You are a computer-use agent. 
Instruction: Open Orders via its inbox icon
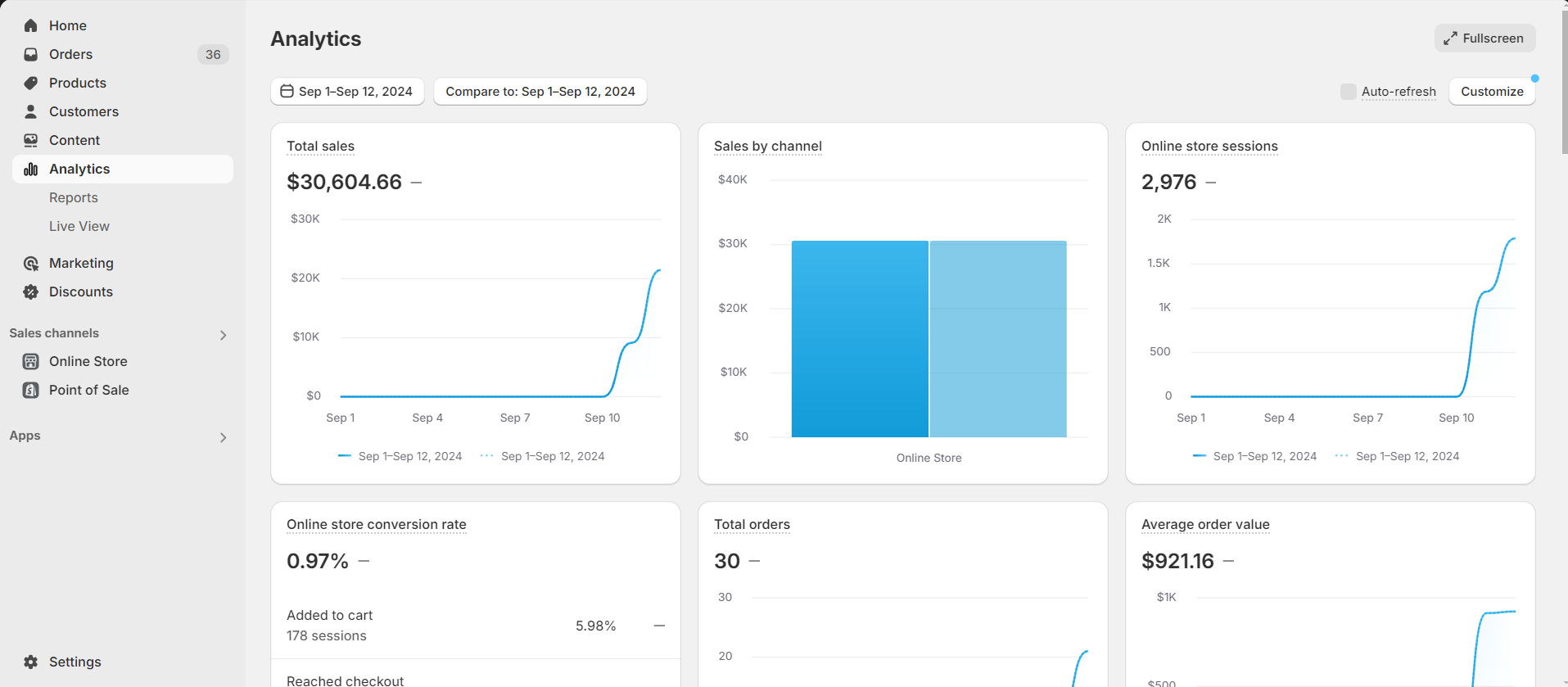(x=31, y=54)
